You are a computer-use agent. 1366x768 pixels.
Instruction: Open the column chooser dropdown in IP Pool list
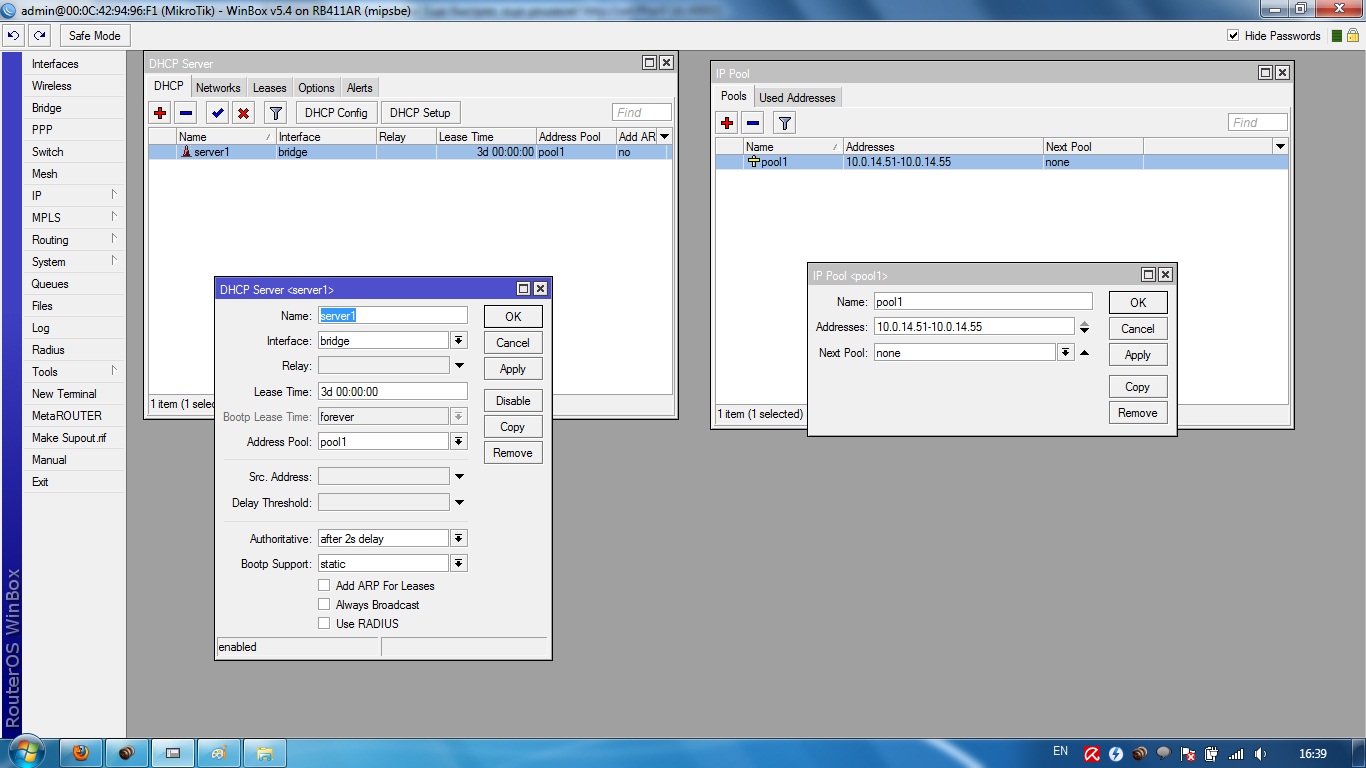[1280, 146]
